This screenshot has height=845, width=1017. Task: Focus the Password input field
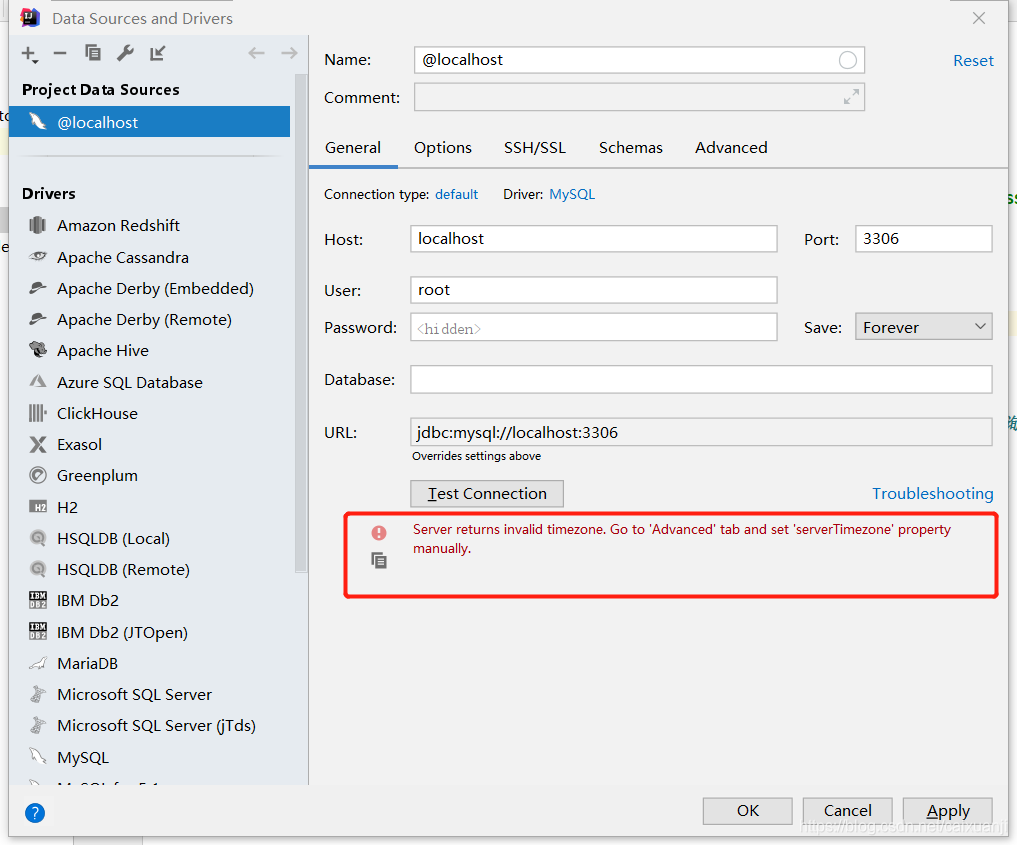tap(593, 327)
